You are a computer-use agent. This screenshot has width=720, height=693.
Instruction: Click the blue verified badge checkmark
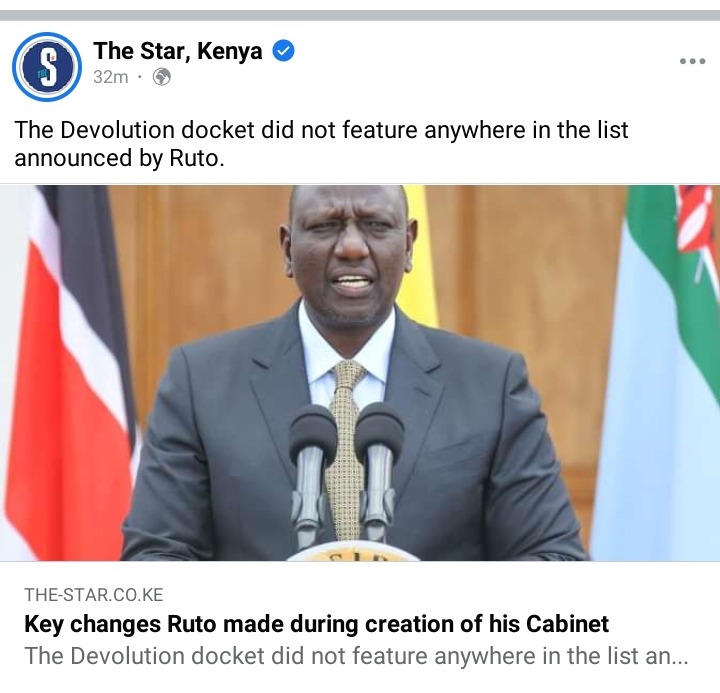(283, 51)
